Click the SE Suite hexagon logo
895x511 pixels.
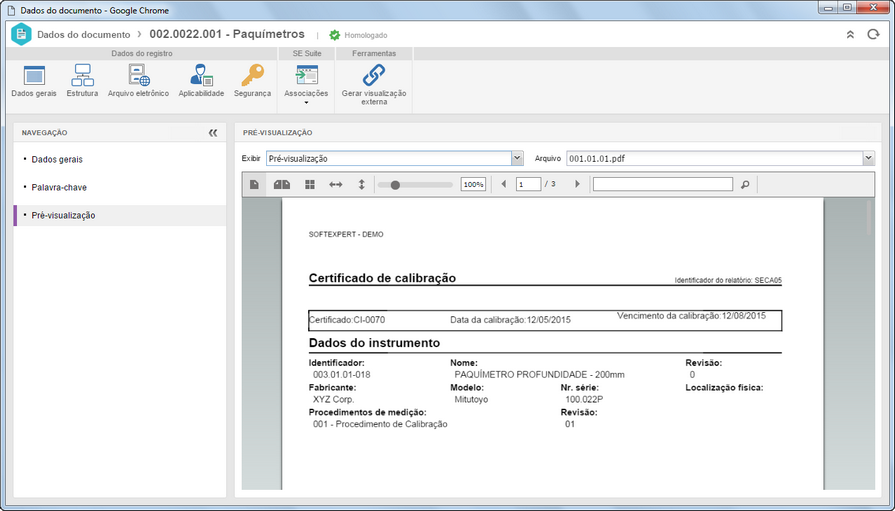21,34
